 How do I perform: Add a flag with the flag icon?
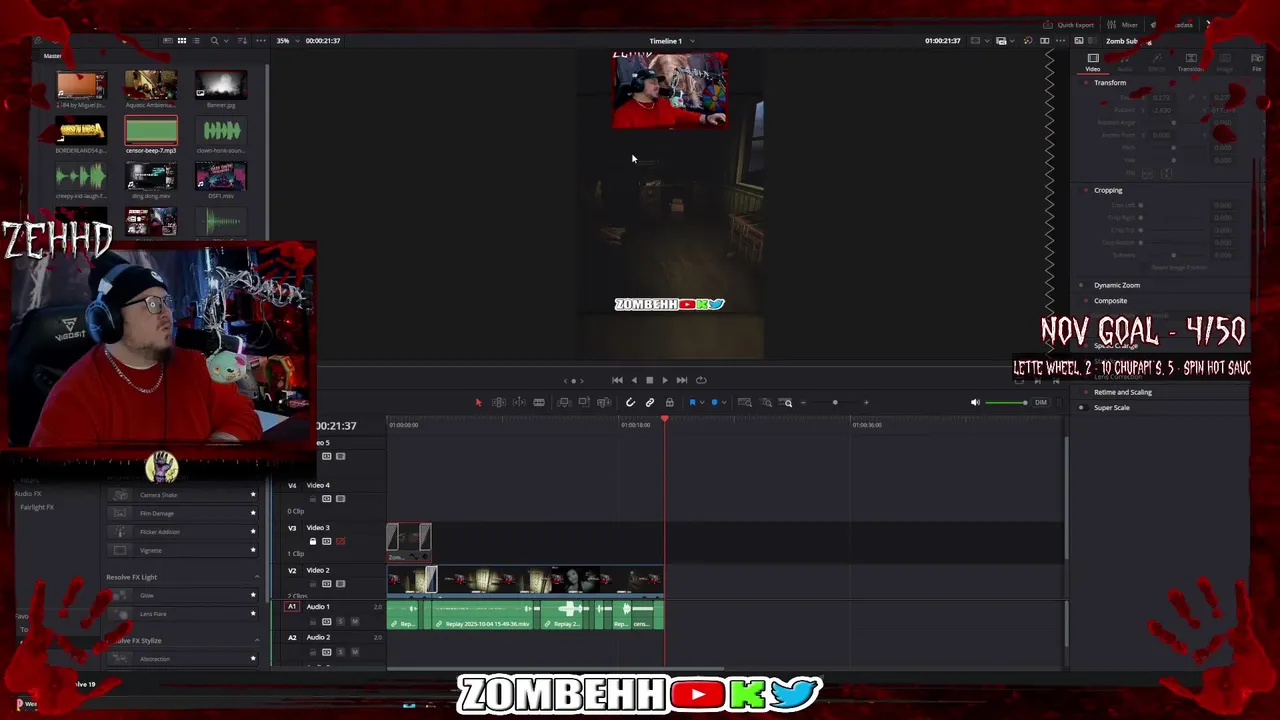tap(692, 402)
